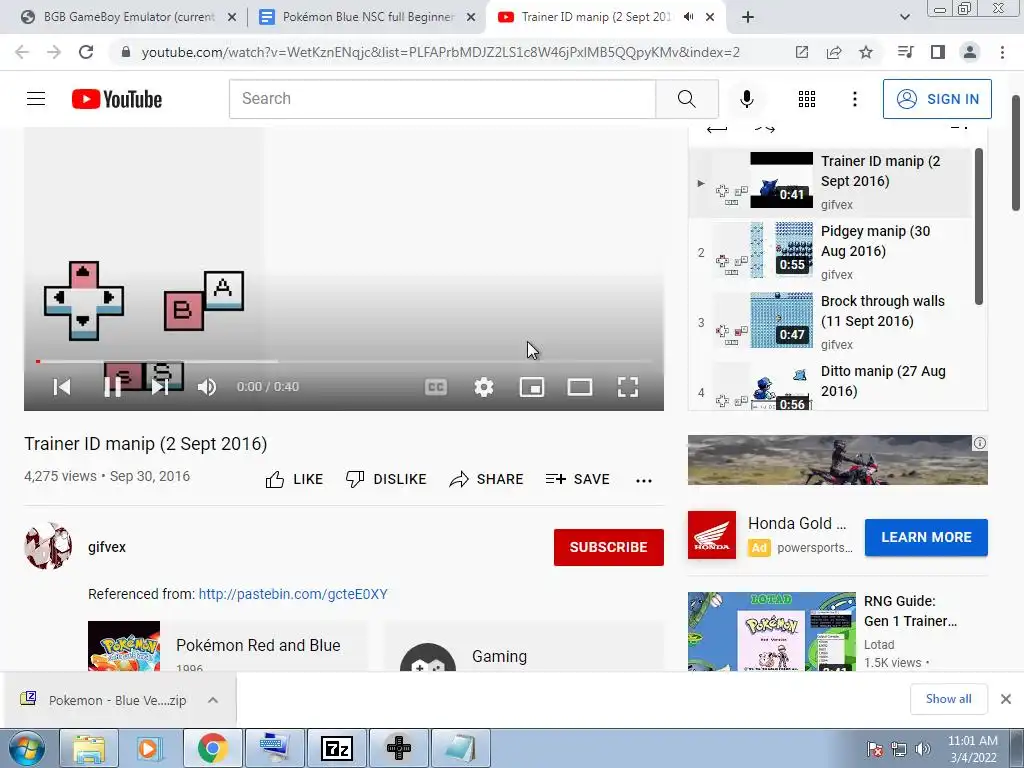
Task: Play Brock through walls playlist video
Action: click(x=831, y=321)
